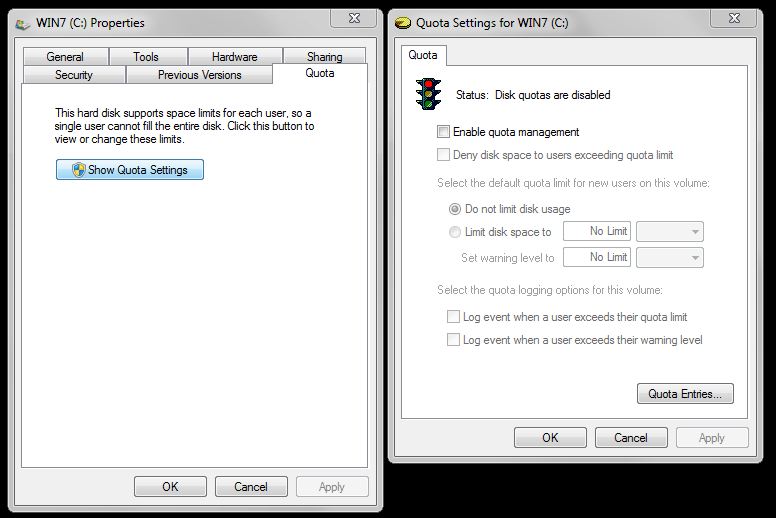Click the 'This hard disk supports space limits' description
This screenshot has width=776, height=518.
coord(184,126)
